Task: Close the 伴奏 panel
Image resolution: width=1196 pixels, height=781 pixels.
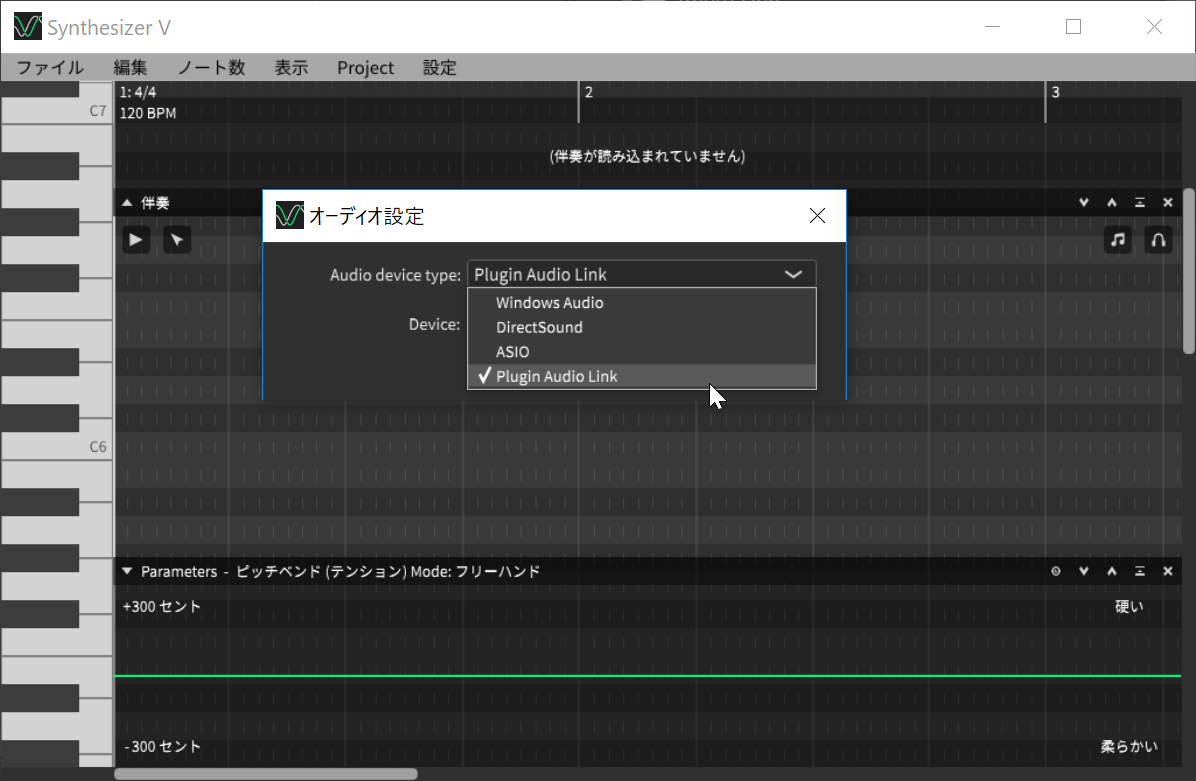Action: [x=1168, y=203]
